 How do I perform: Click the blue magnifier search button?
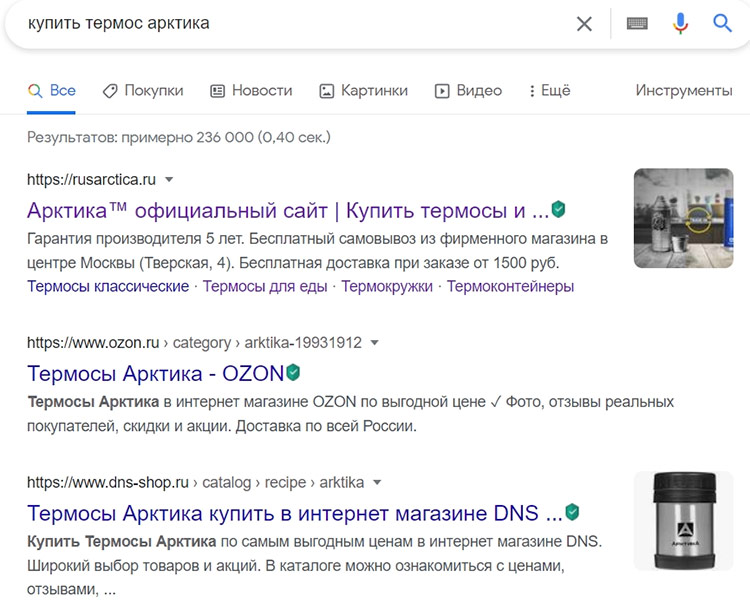point(722,24)
